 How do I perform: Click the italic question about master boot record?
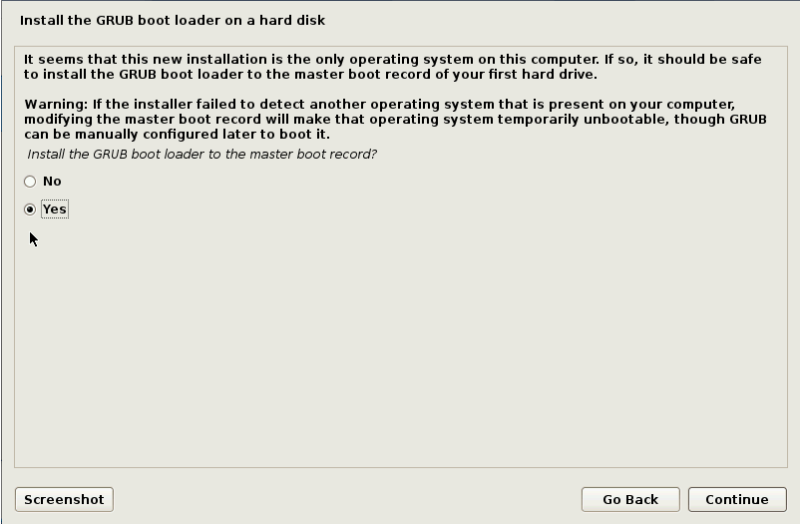click(x=202, y=154)
